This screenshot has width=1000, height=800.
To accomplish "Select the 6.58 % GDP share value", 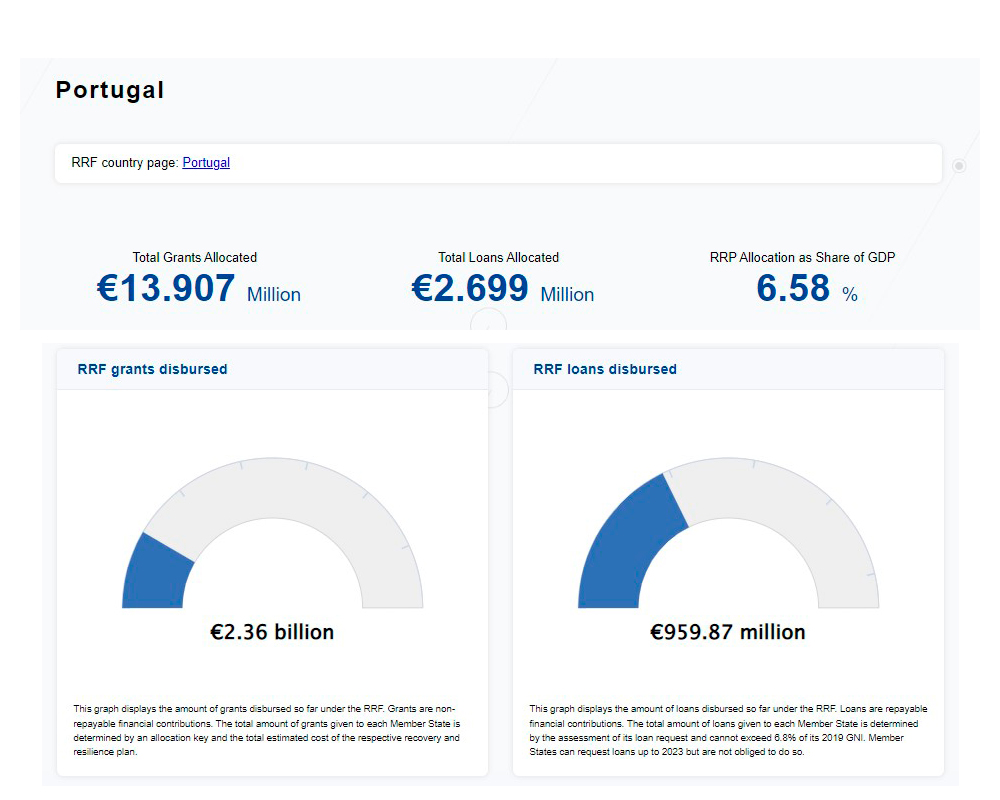I will pyautogui.click(x=807, y=288).
